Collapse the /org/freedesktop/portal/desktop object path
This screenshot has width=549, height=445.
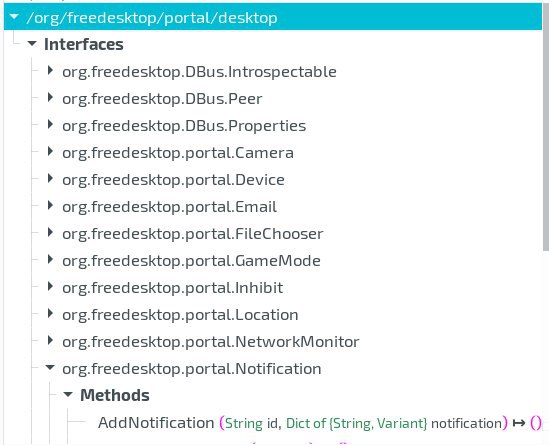click(14, 16)
